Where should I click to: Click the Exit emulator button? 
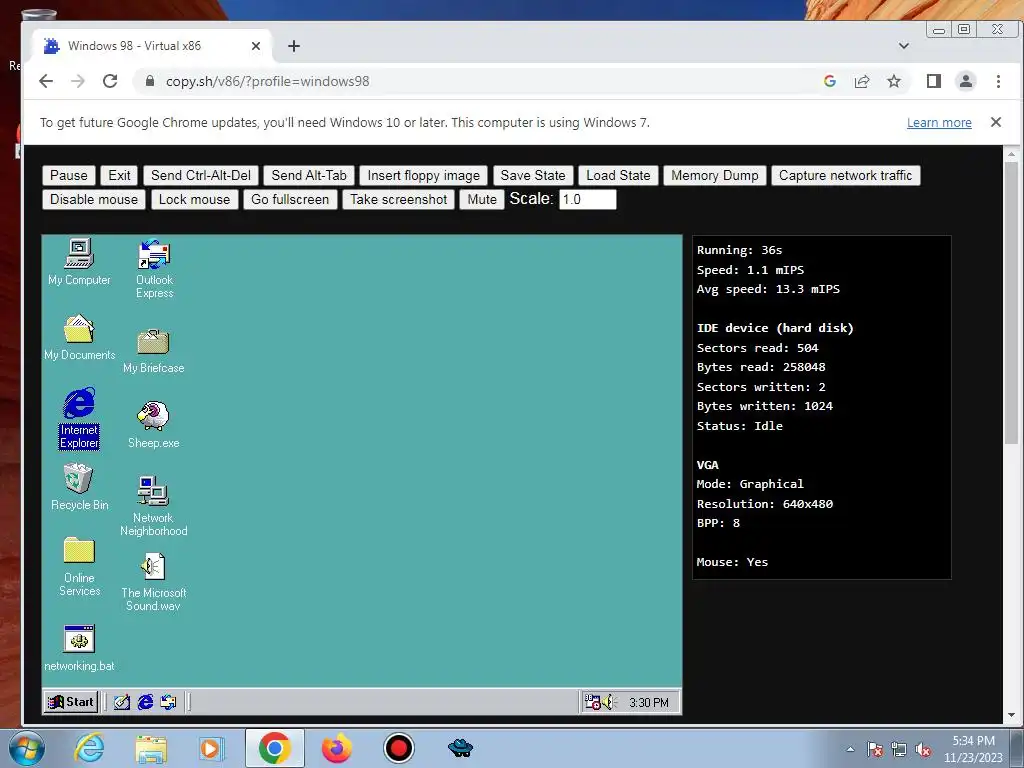click(x=119, y=176)
